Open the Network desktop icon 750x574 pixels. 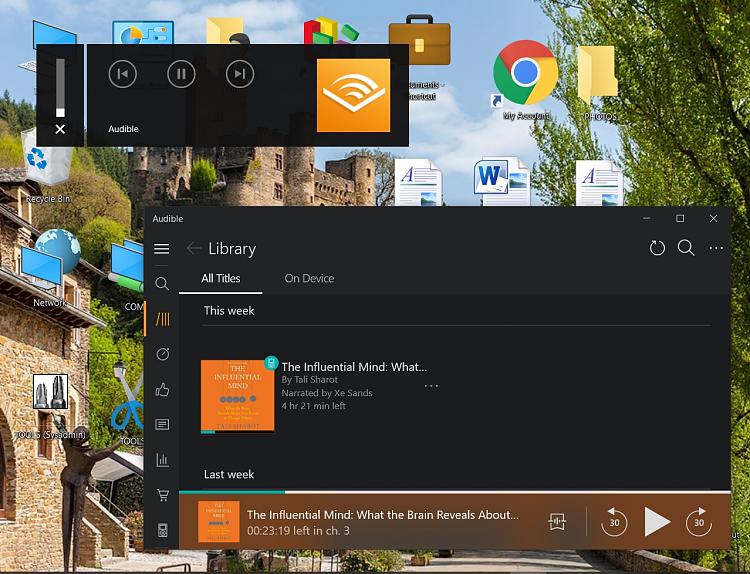pyautogui.click(x=50, y=268)
